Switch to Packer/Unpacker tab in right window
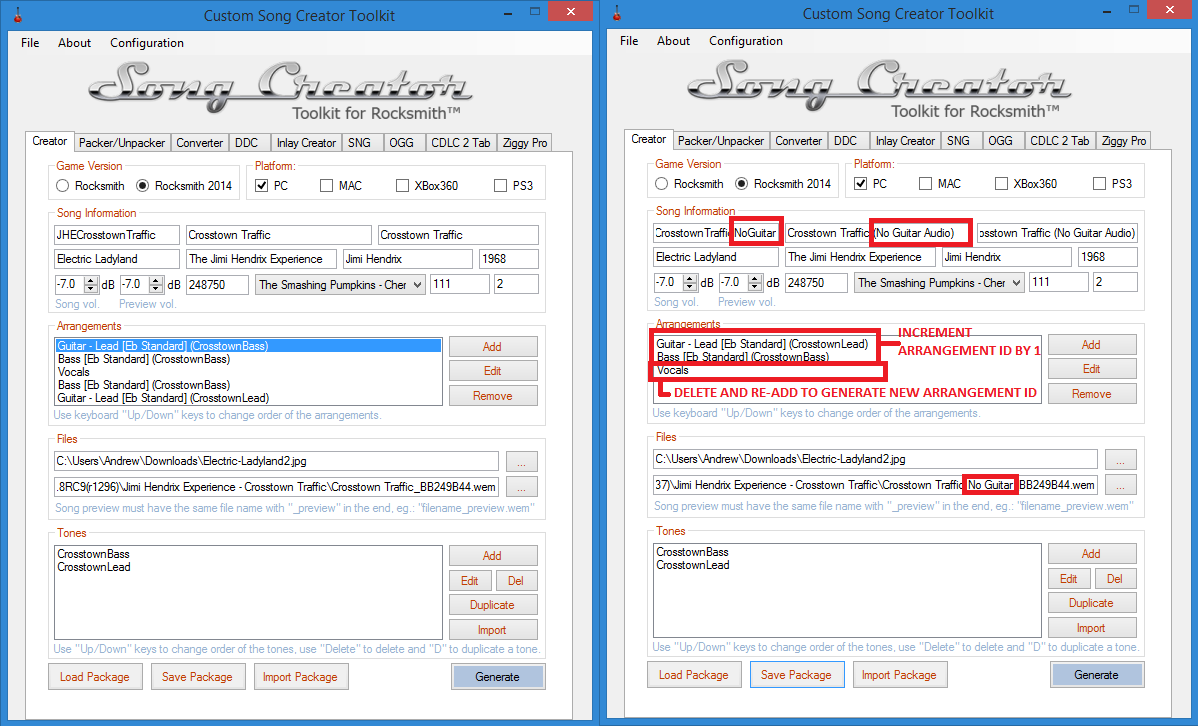 click(719, 141)
